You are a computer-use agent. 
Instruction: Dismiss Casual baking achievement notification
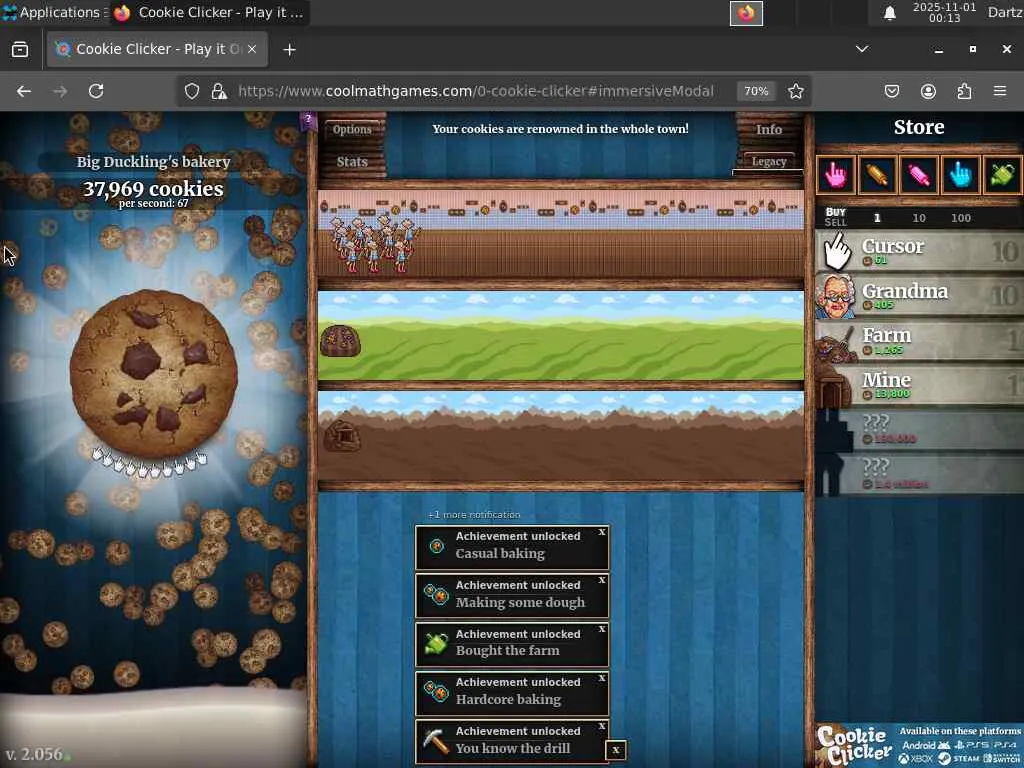point(601,532)
